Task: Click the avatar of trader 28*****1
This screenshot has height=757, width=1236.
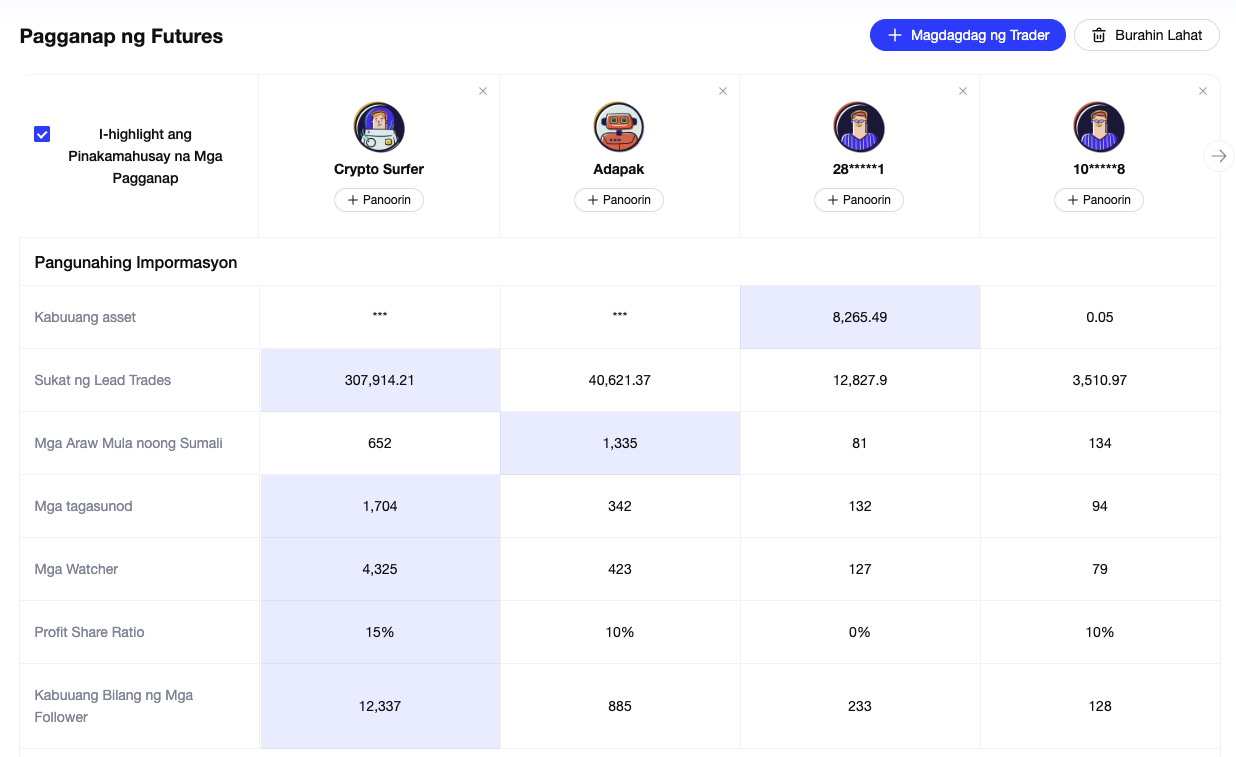Action: pyautogui.click(x=859, y=127)
